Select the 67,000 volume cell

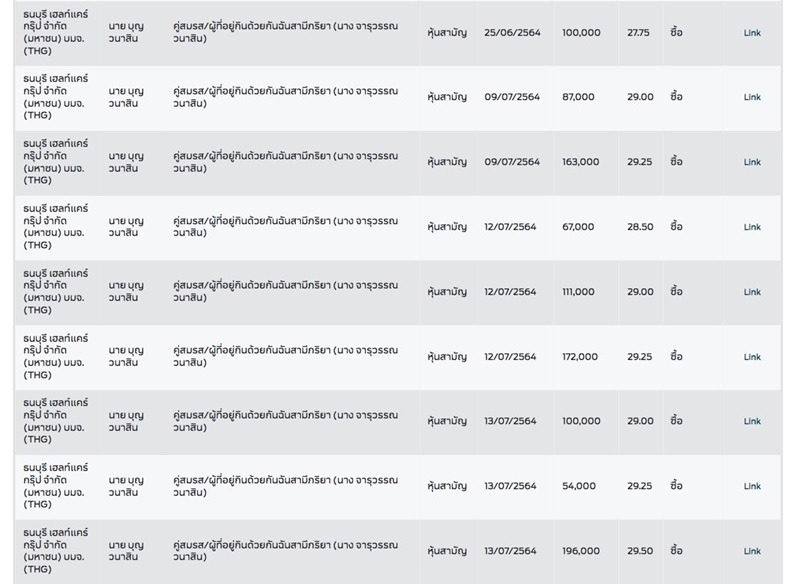pyautogui.click(x=579, y=227)
